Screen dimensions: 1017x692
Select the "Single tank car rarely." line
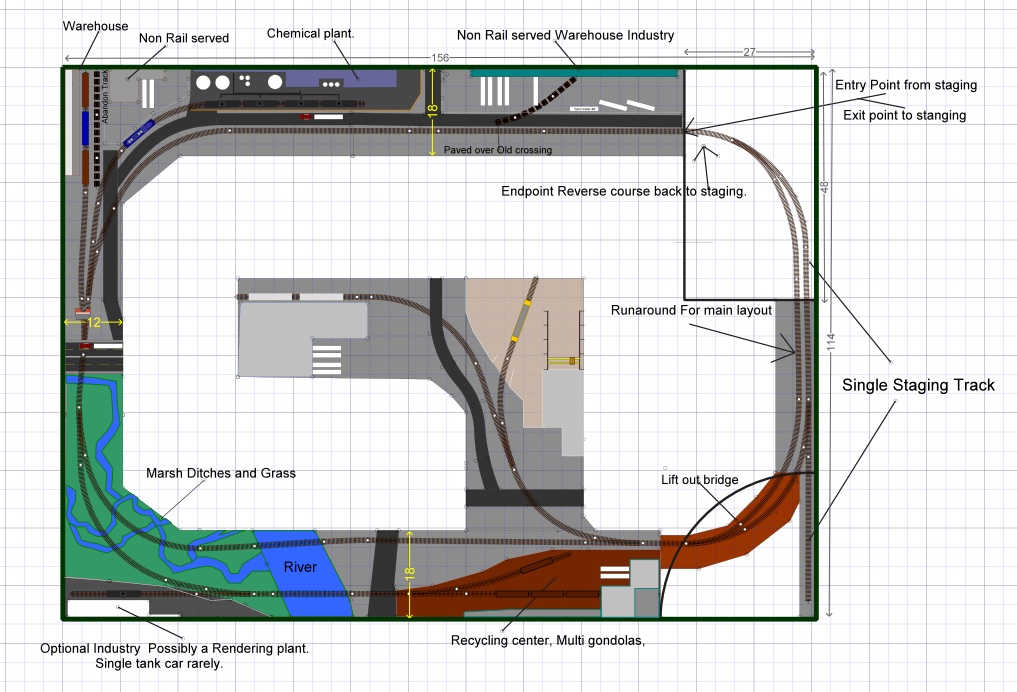159,663
